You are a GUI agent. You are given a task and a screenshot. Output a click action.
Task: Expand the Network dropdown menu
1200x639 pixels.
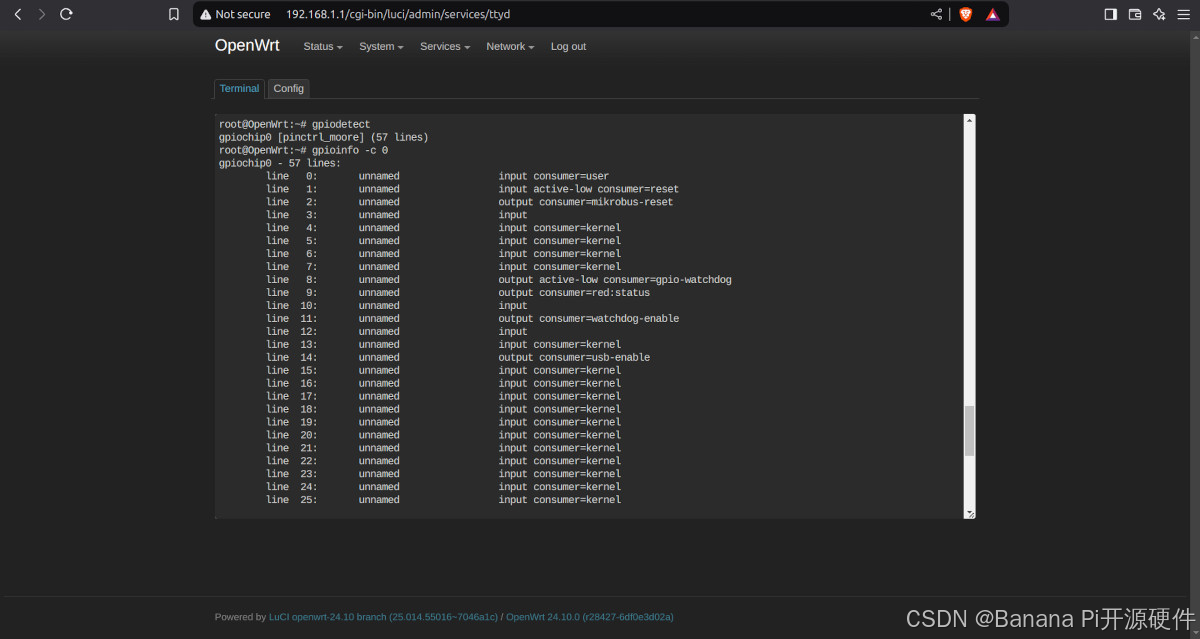[x=510, y=47]
